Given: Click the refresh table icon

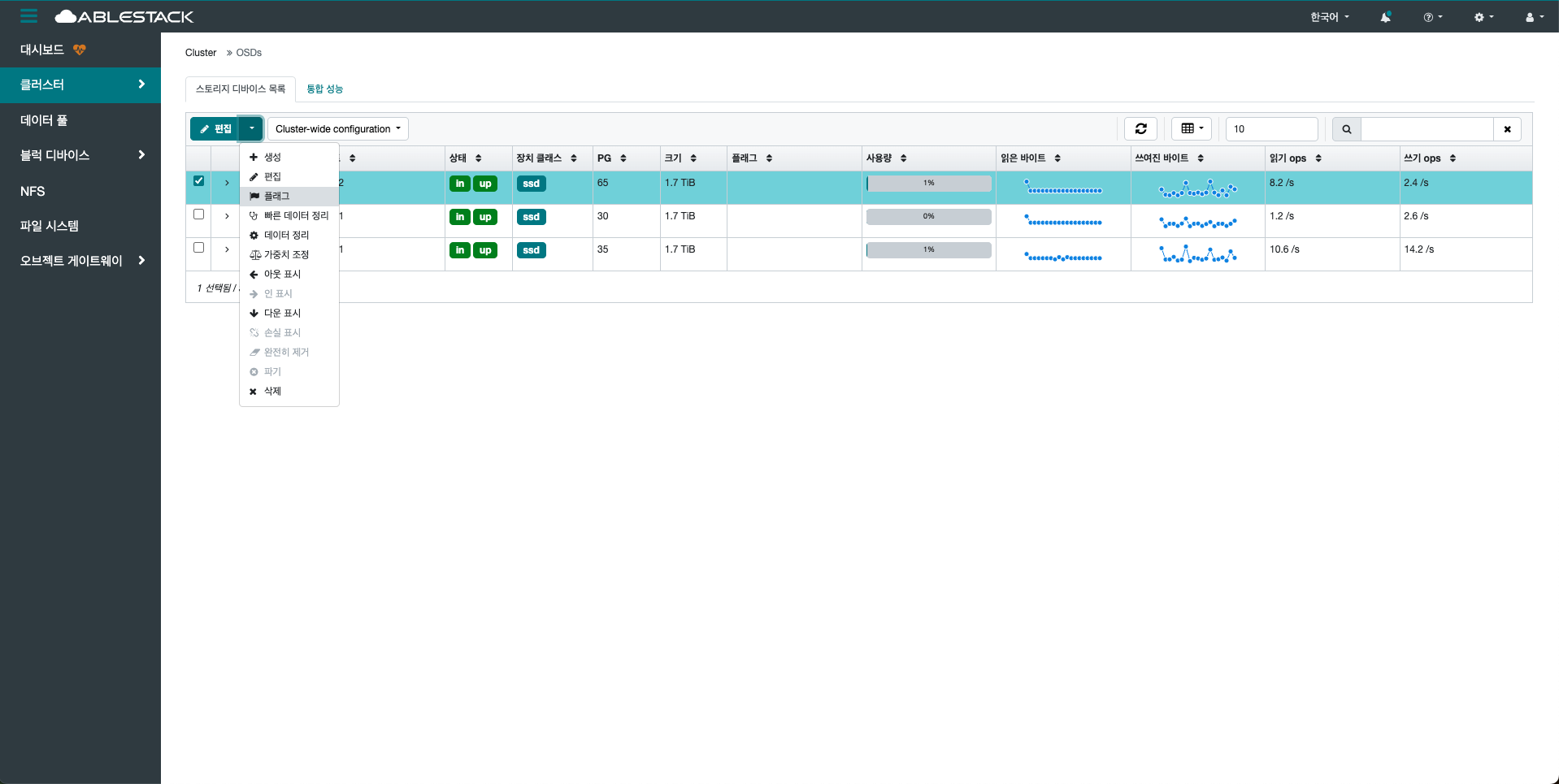Looking at the screenshot, I should [x=1140, y=128].
